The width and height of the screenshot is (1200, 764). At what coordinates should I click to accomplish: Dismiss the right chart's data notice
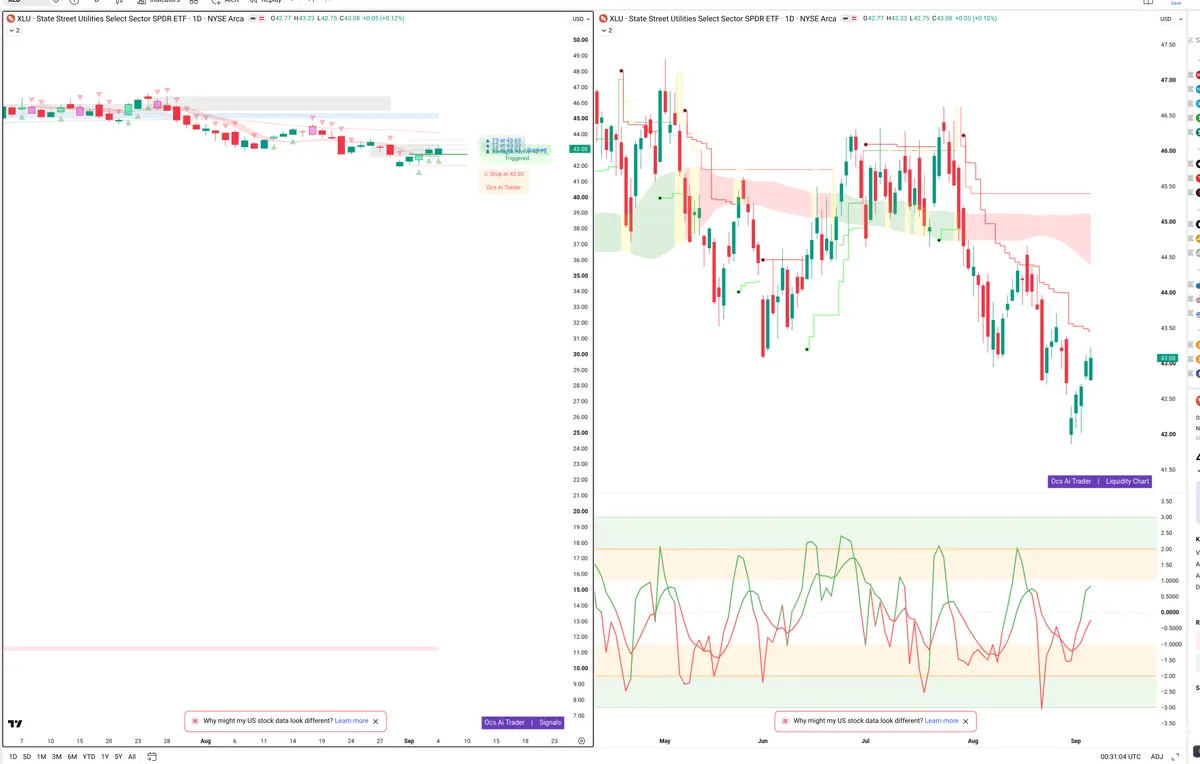pyautogui.click(x=966, y=721)
